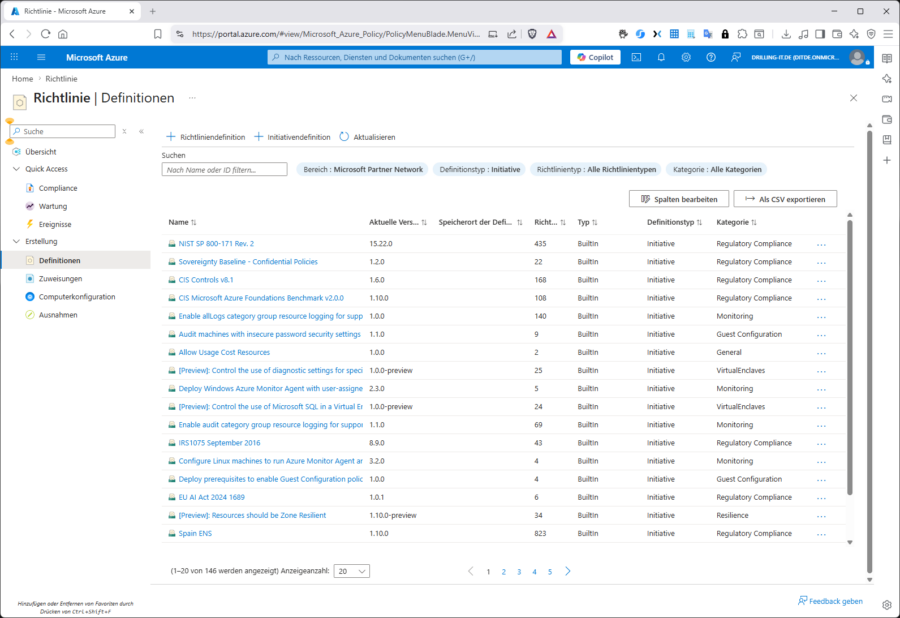
Task: Click the Home breadcrumb
Action: (22, 79)
